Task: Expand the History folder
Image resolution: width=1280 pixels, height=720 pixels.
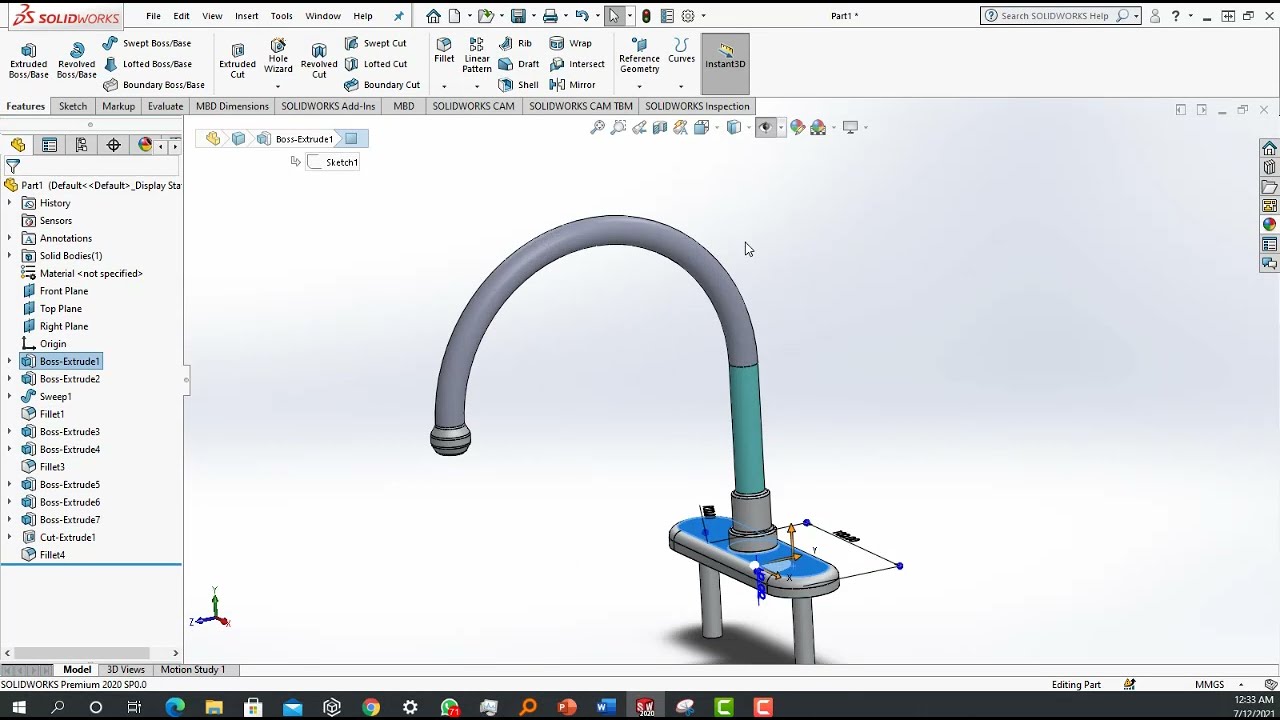Action: point(9,203)
